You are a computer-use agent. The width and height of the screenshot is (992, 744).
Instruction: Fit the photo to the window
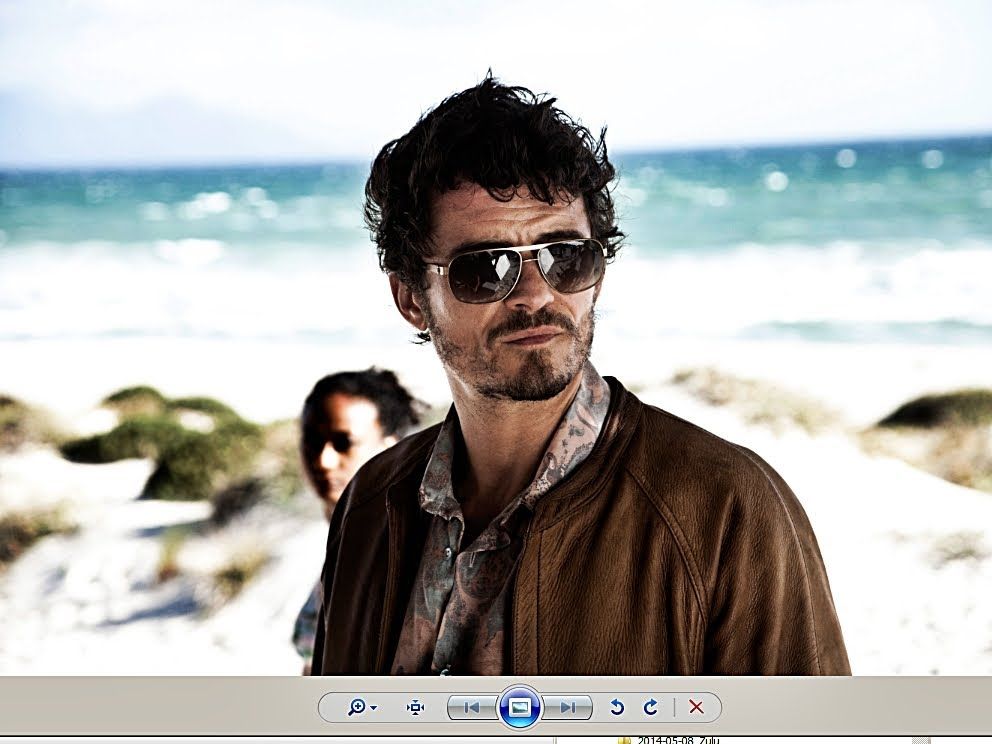point(416,708)
